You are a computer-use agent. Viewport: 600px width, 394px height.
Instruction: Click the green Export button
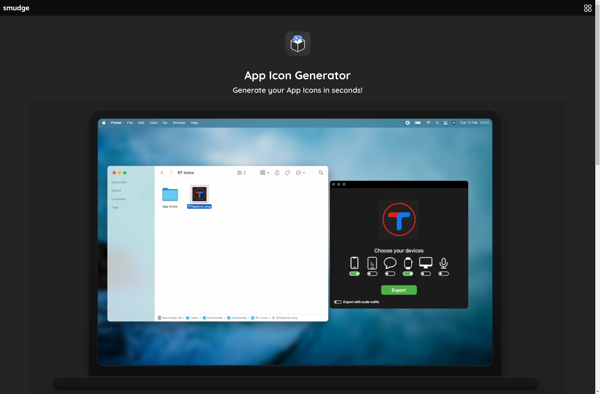click(399, 290)
